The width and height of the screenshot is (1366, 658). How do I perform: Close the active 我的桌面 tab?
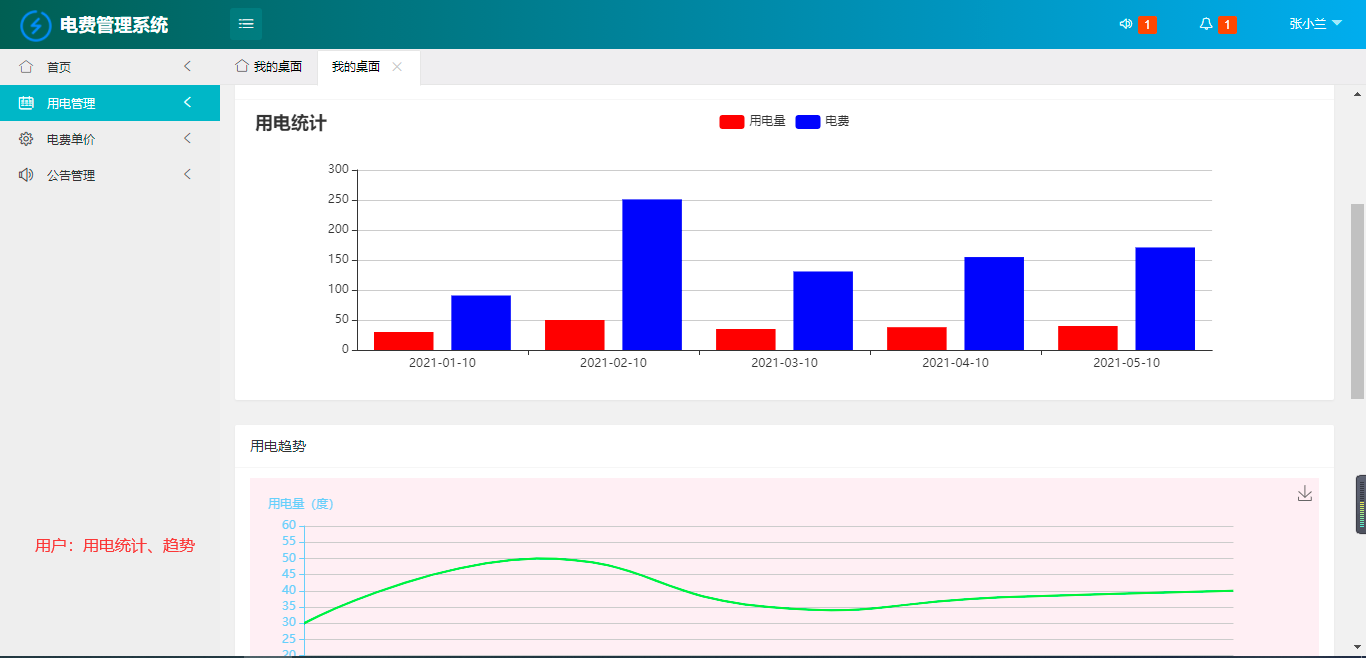coord(397,67)
